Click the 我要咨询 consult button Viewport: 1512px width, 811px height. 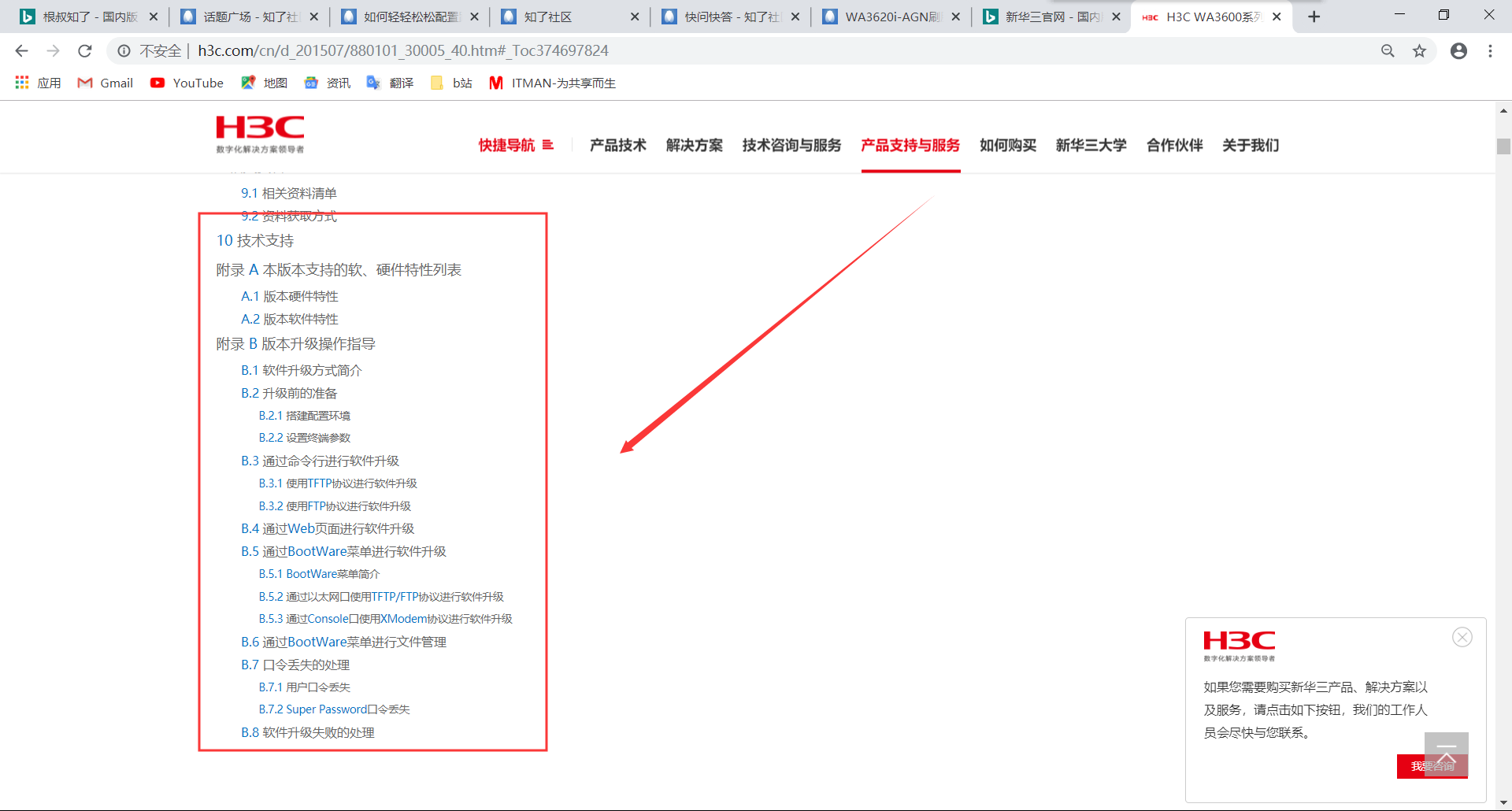pos(1432,766)
